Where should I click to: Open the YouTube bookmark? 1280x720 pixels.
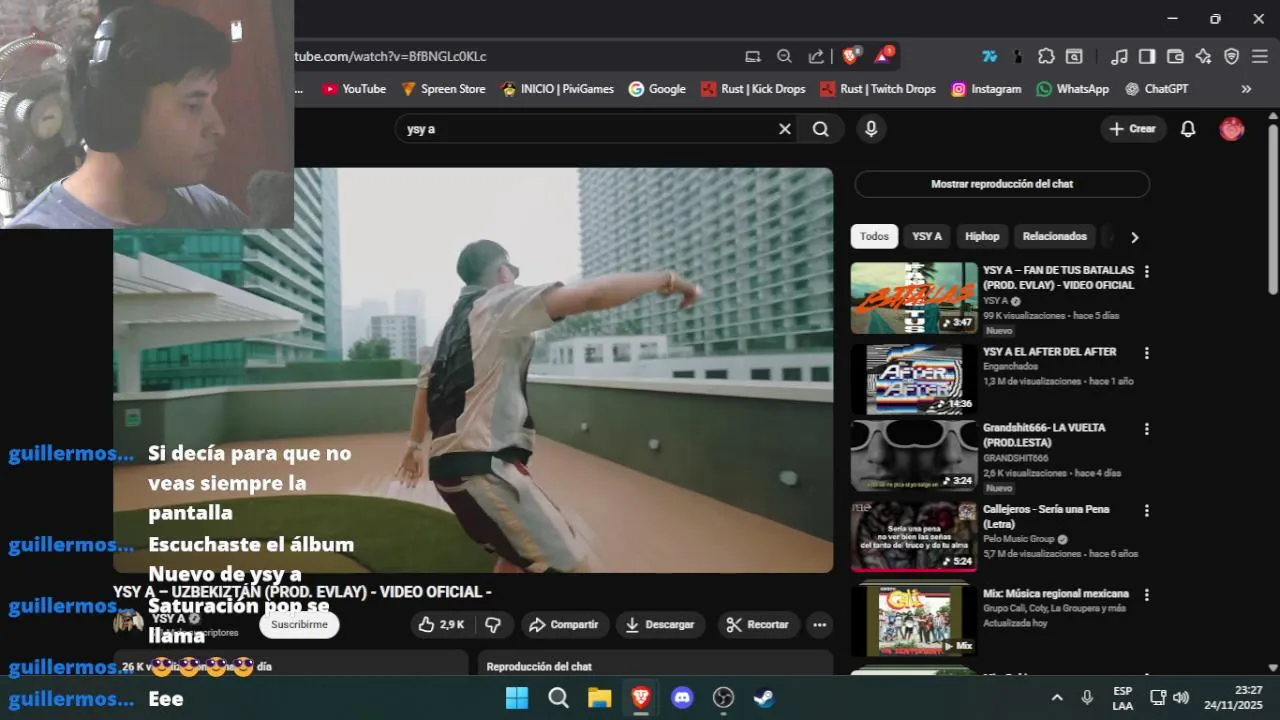coord(354,89)
